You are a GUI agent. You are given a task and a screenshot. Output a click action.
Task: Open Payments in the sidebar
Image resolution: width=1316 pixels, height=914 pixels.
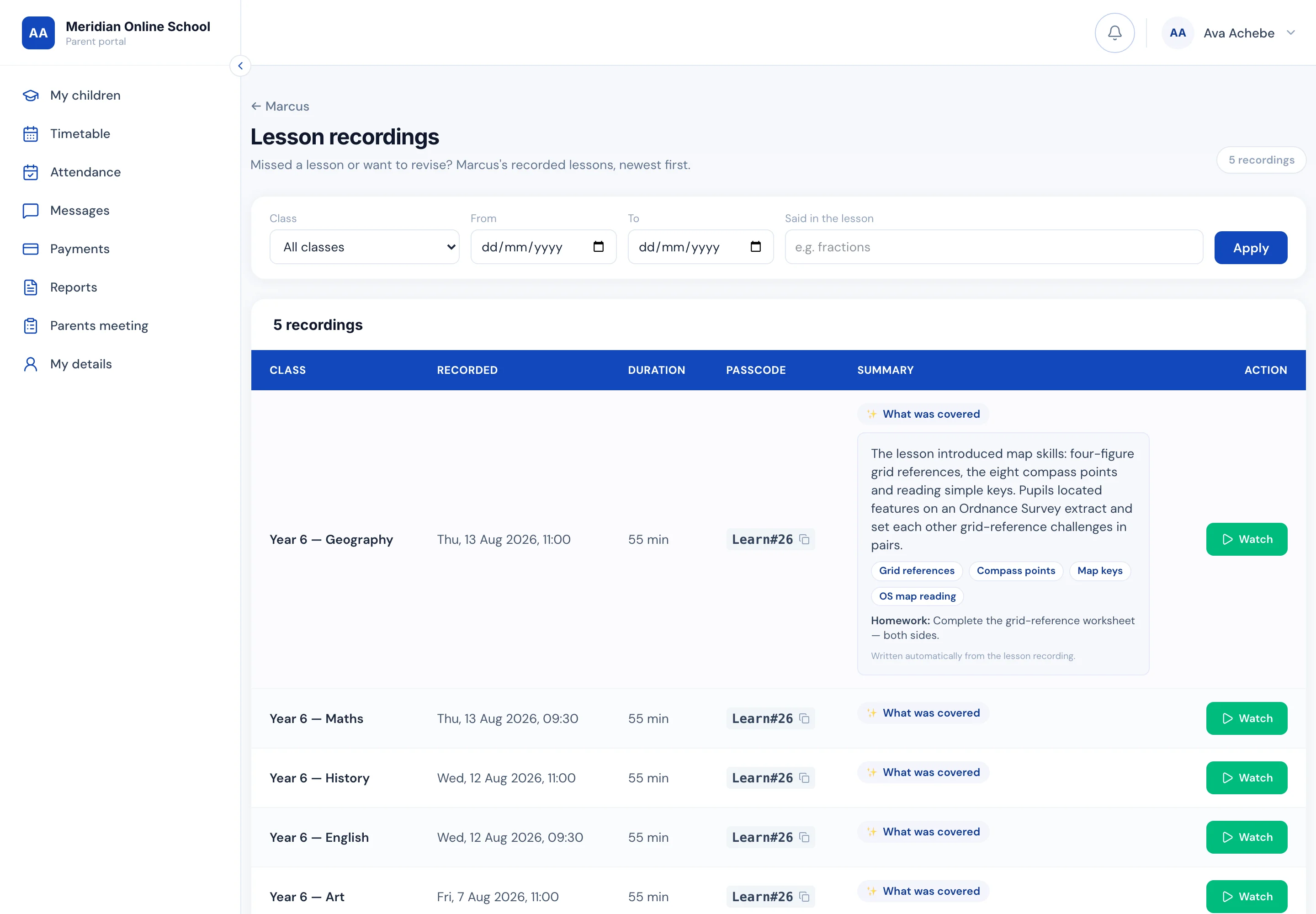tap(80, 249)
